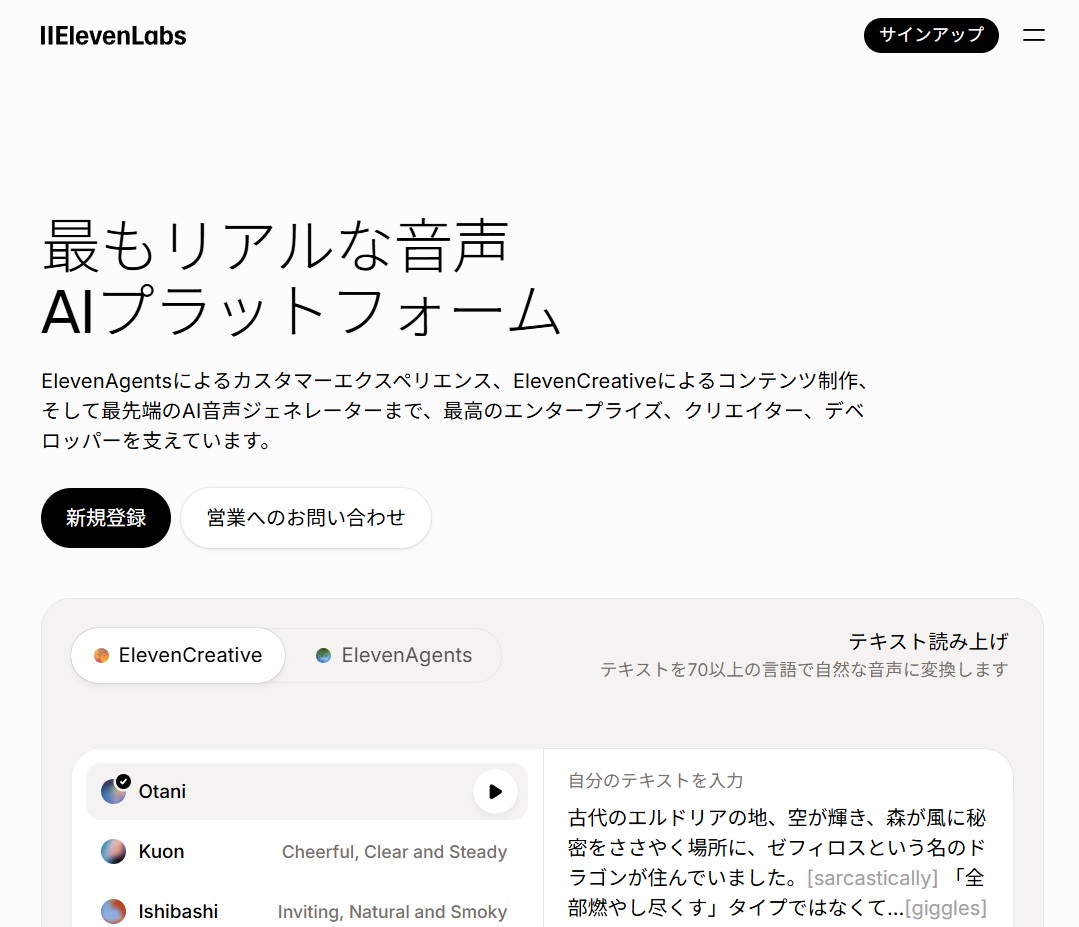Viewport: 1079px width, 927px height.
Task: Toggle selection checkmark on Otani voice
Action: [122, 780]
